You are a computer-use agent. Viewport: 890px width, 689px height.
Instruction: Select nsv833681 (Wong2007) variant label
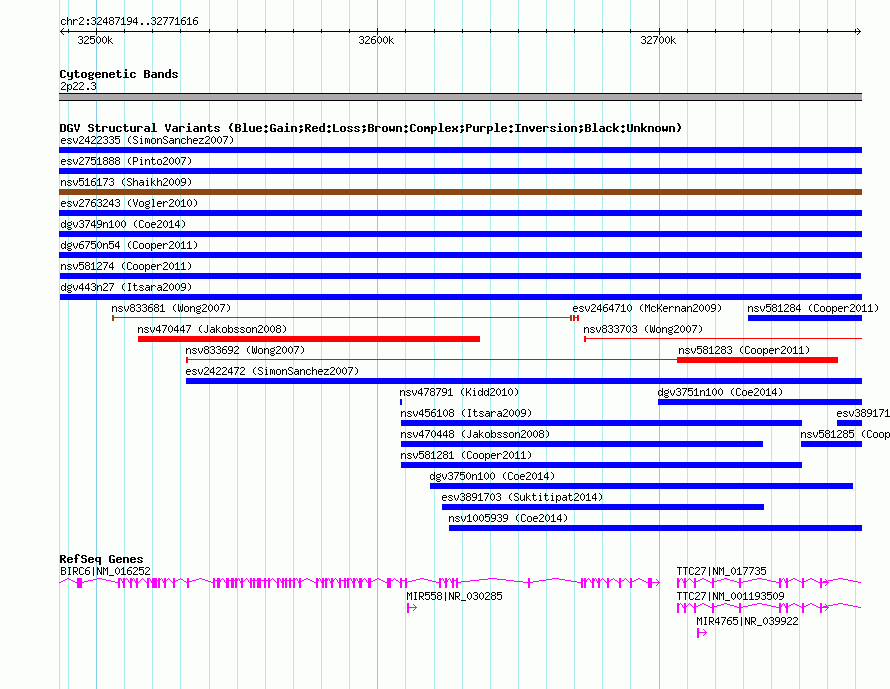pos(171,308)
